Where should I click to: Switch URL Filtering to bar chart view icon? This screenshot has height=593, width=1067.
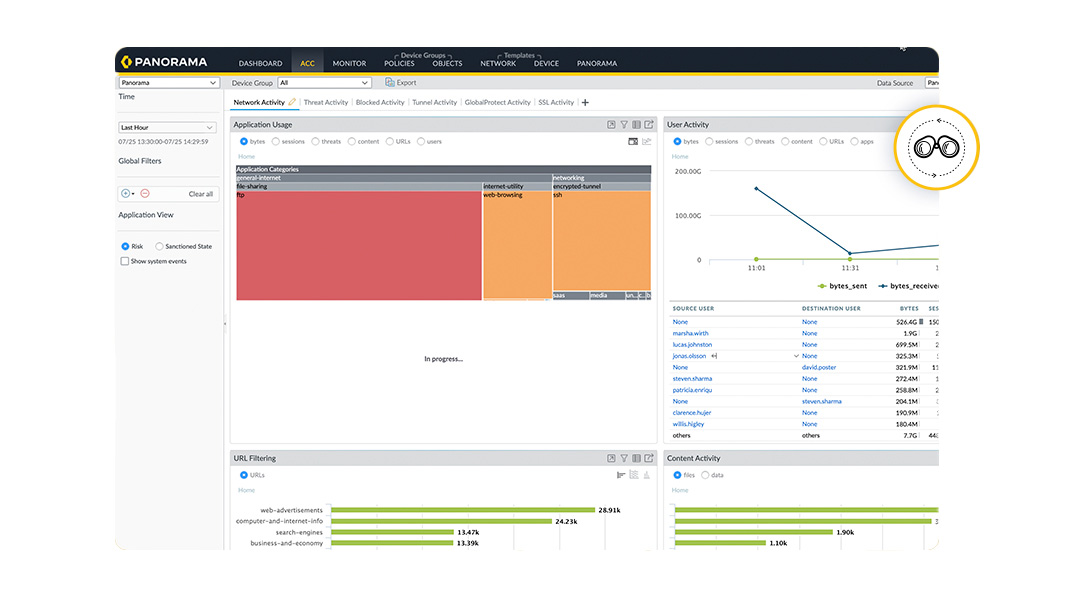point(621,474)
